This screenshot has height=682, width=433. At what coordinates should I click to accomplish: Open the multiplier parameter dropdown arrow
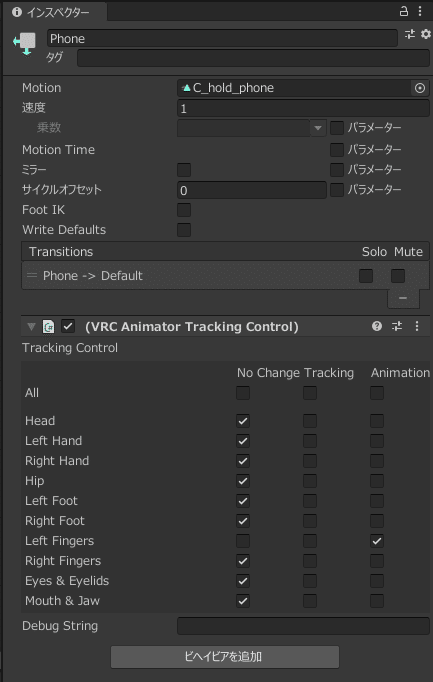coord(318,128)
